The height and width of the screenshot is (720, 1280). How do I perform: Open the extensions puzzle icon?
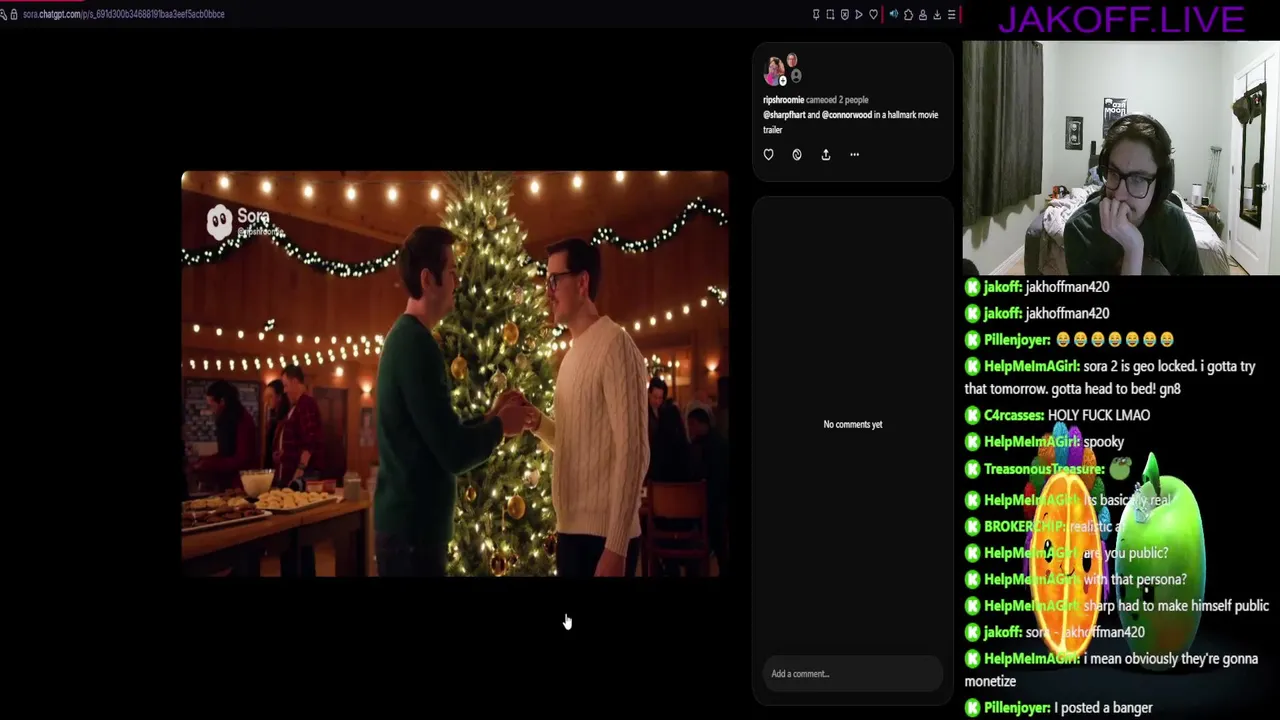pos(908,15)
